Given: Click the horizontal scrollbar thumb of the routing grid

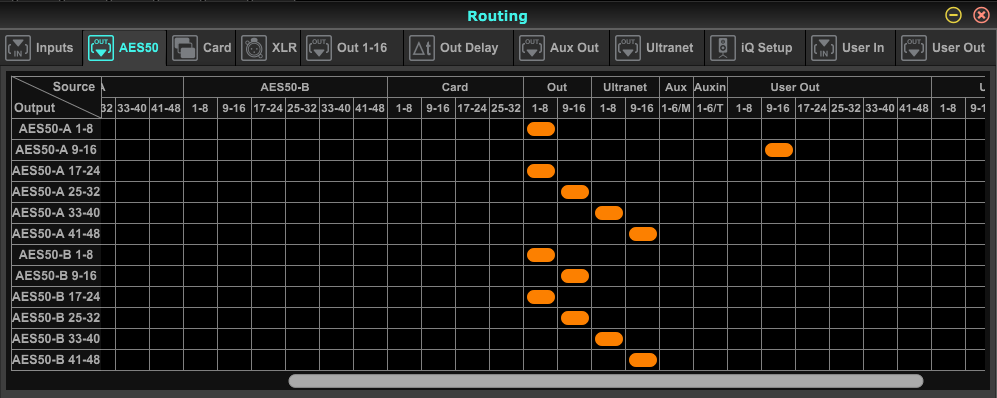Looking at the screenshot, I should tap(605, 381).
